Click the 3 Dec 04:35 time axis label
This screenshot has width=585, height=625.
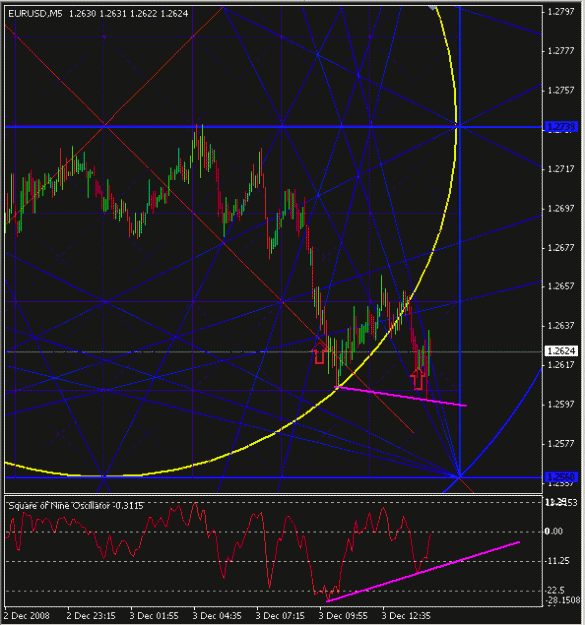click(x=217, y=615)
